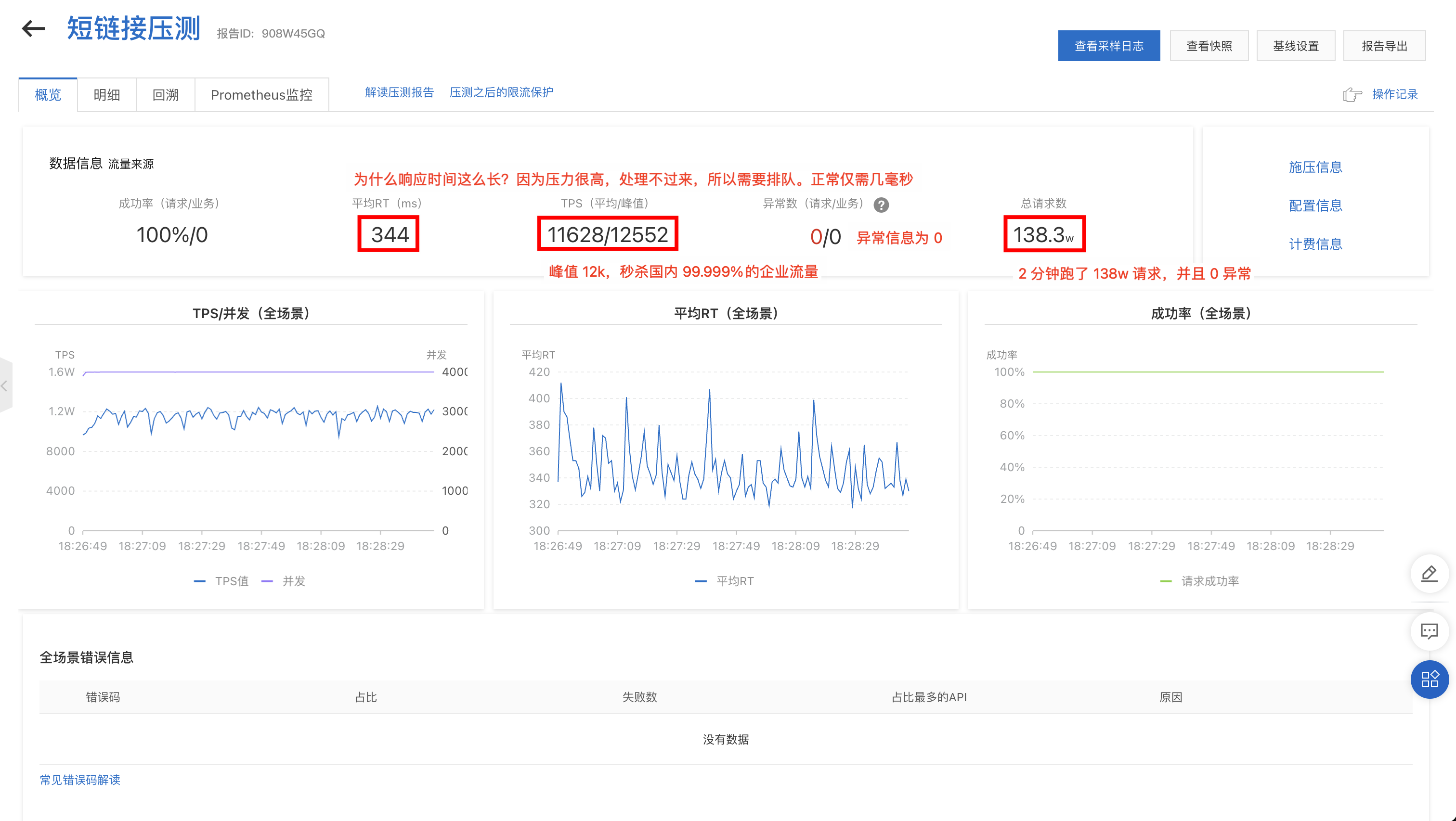The image size is (1456, 821).
Task: Click the average RT value 344
Action: click(x=390, y=234)
